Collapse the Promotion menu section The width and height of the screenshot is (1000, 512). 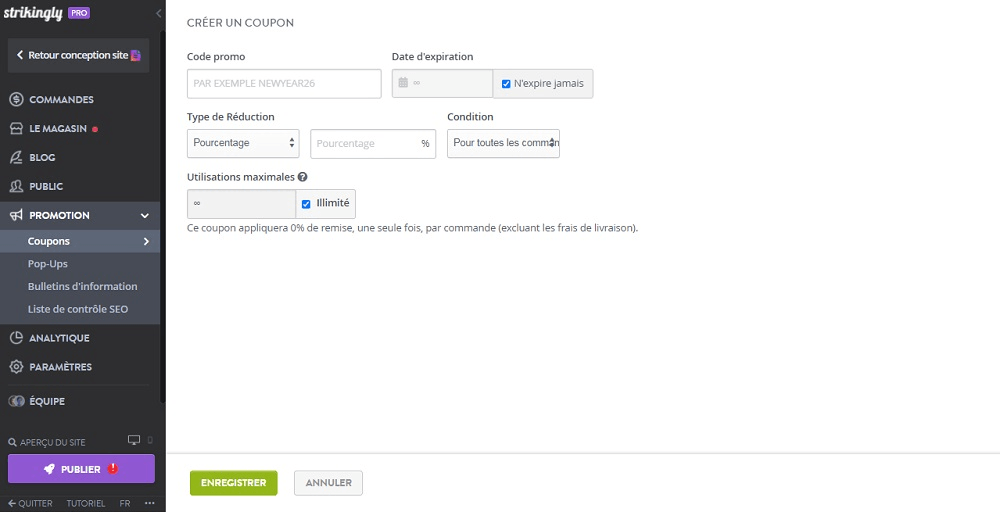pos(144,215)
